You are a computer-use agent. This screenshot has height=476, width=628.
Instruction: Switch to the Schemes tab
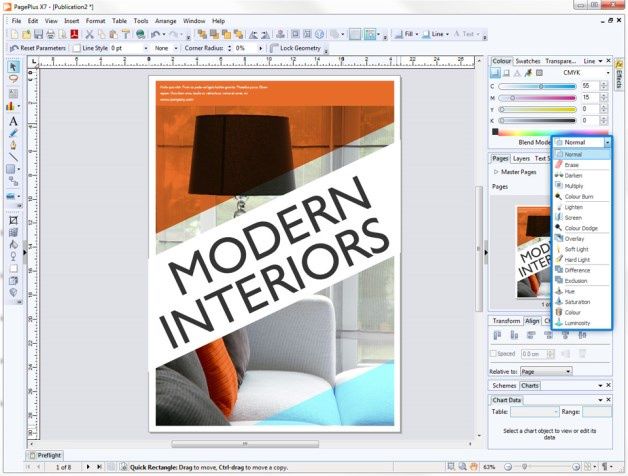(504, 385)
